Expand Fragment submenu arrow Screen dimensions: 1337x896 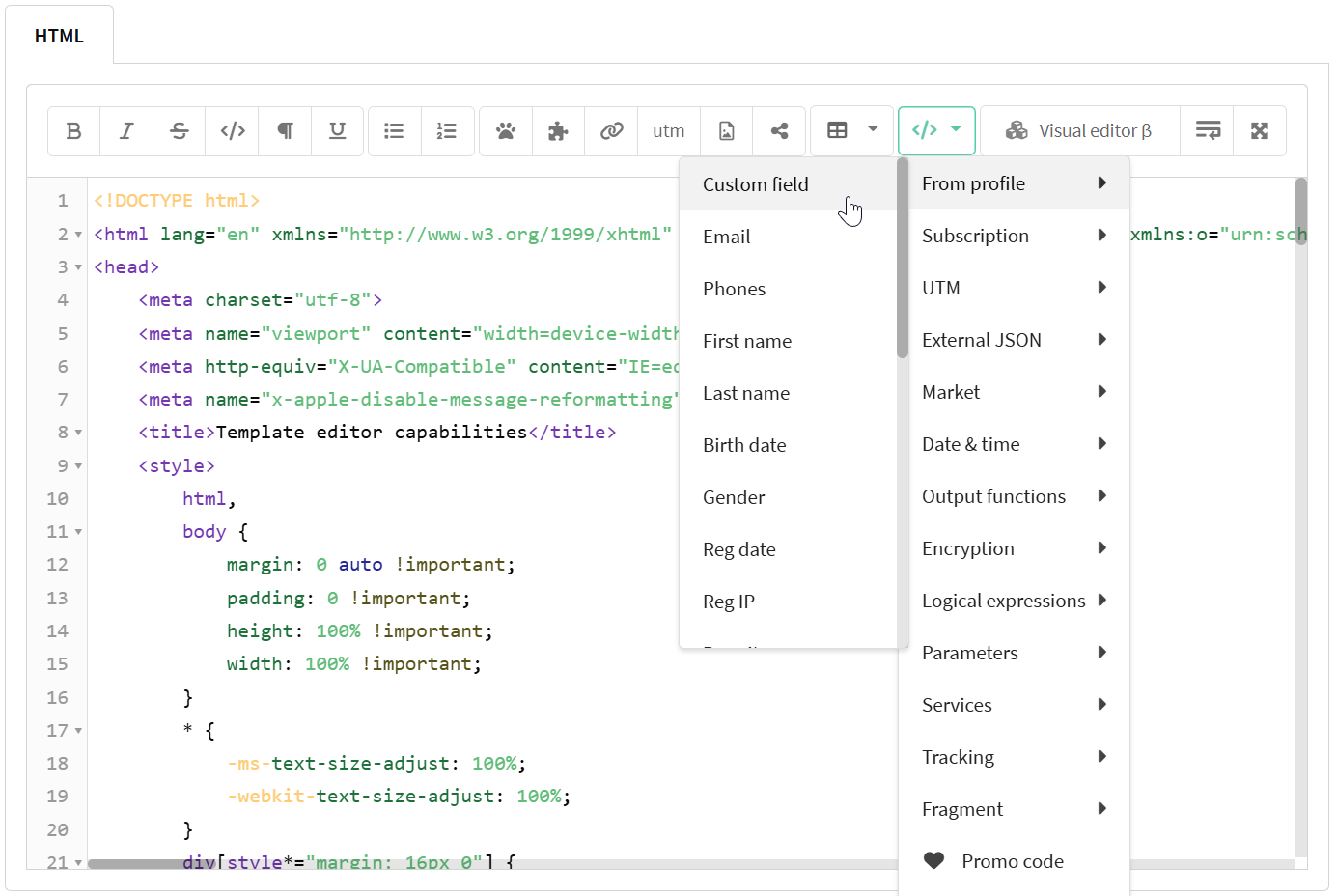click(x=1101, y=808)
